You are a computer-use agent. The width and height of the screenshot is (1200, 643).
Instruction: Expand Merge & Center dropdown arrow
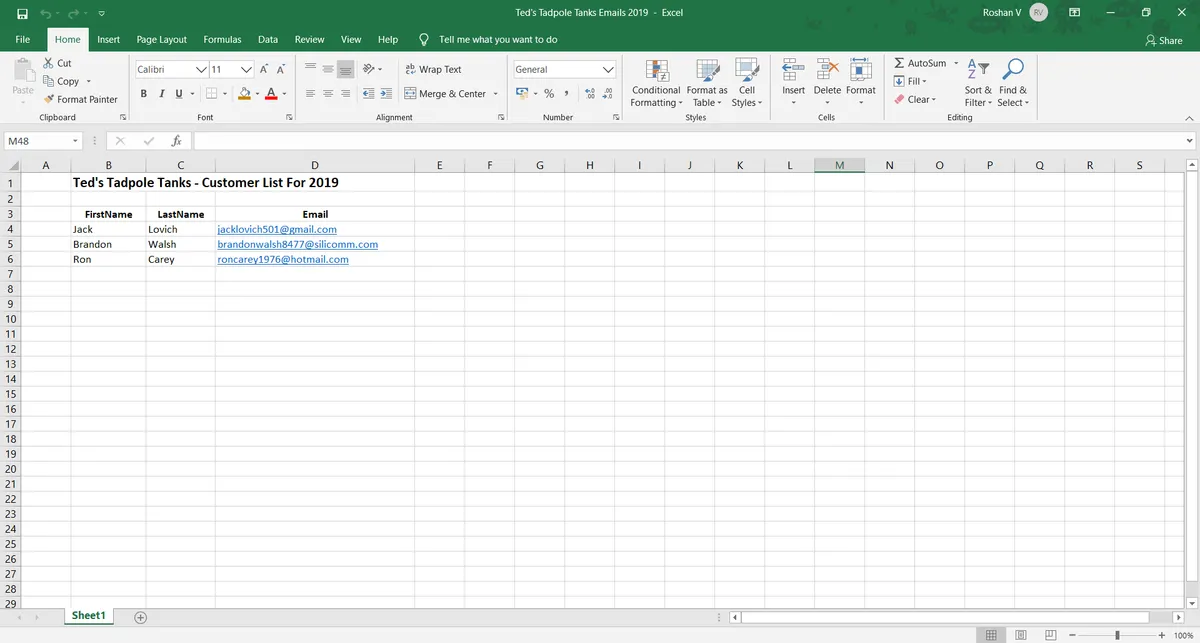[x=496, y=93]
